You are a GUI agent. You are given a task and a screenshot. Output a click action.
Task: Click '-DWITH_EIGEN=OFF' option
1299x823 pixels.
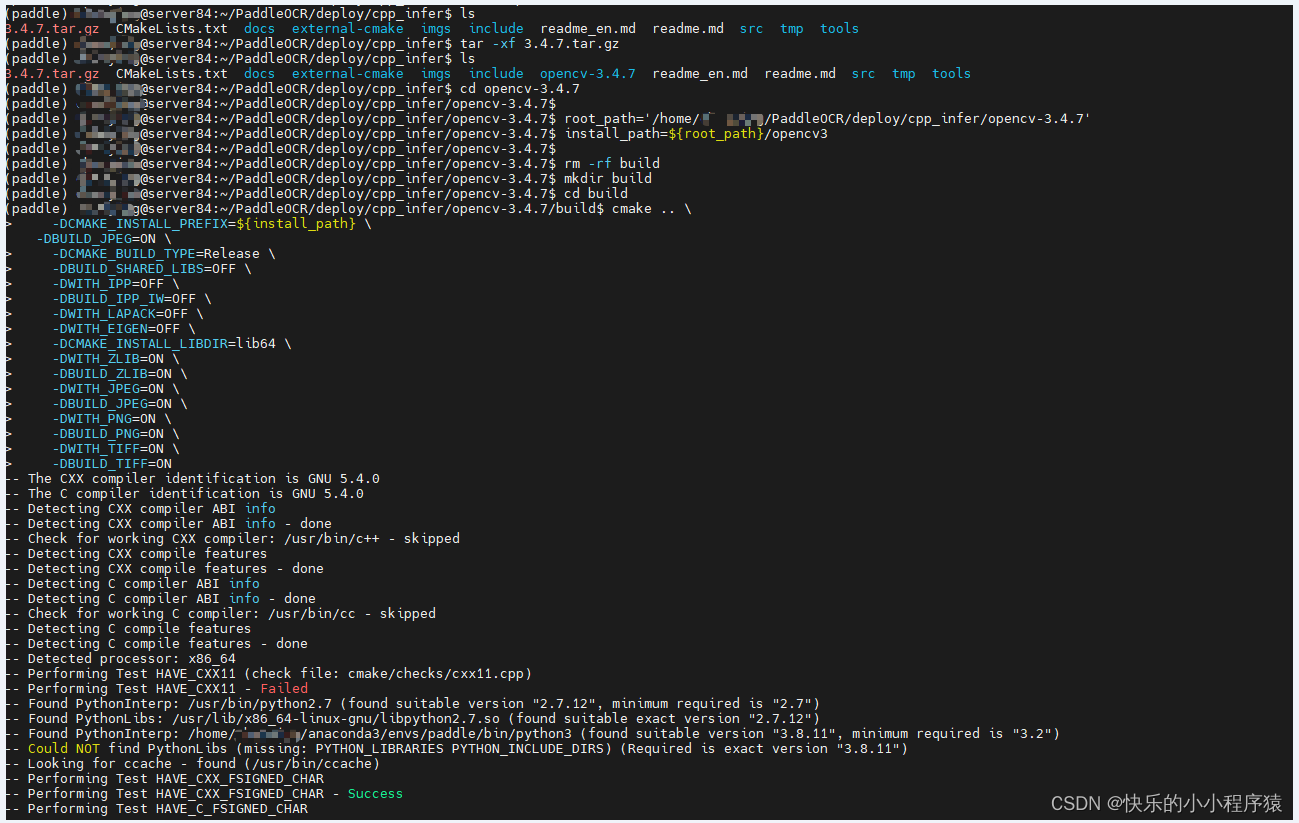tap(116, 329)
